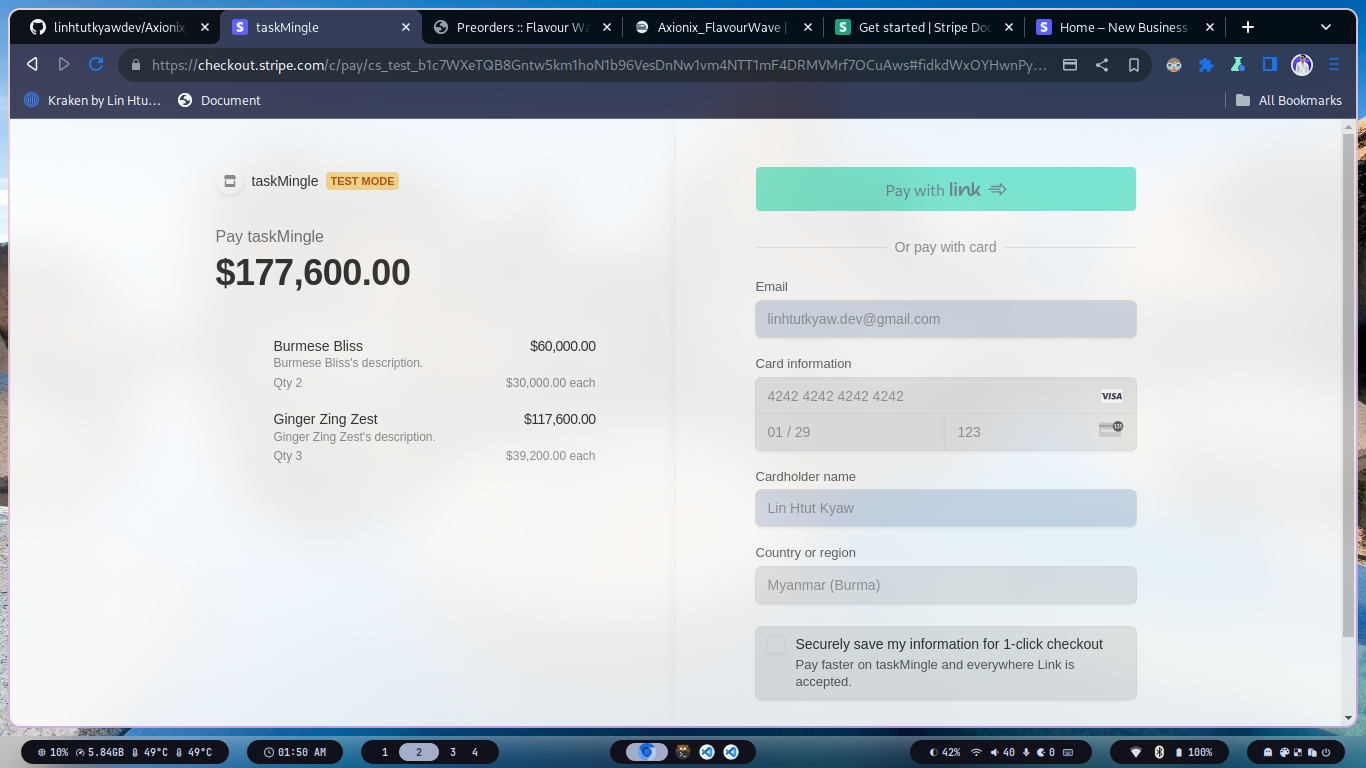
Task: Click the brightness 42% indicator
Action: tap(945, 752)
